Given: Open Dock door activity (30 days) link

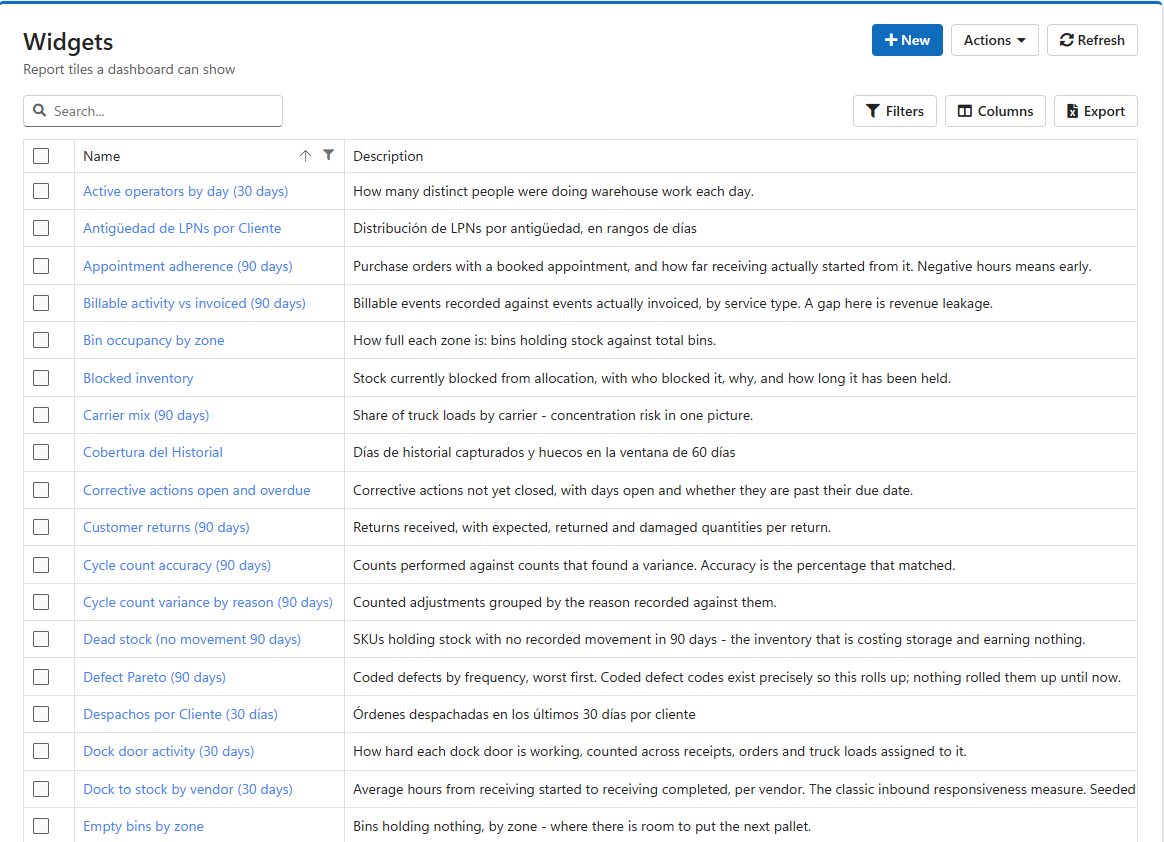Looking at the screenshot, I should coord(169,751).
